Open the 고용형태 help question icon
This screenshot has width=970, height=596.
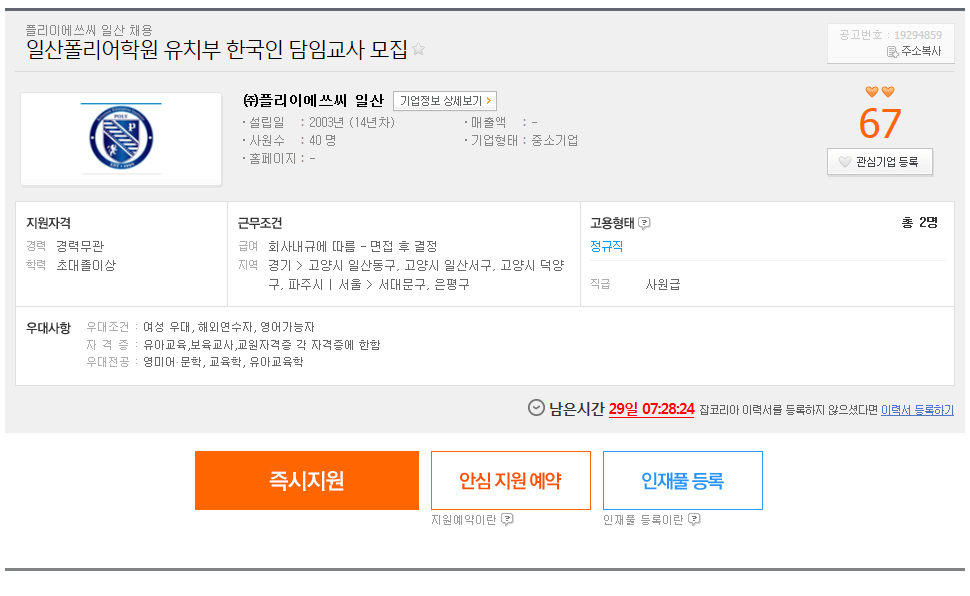(644, 223)
